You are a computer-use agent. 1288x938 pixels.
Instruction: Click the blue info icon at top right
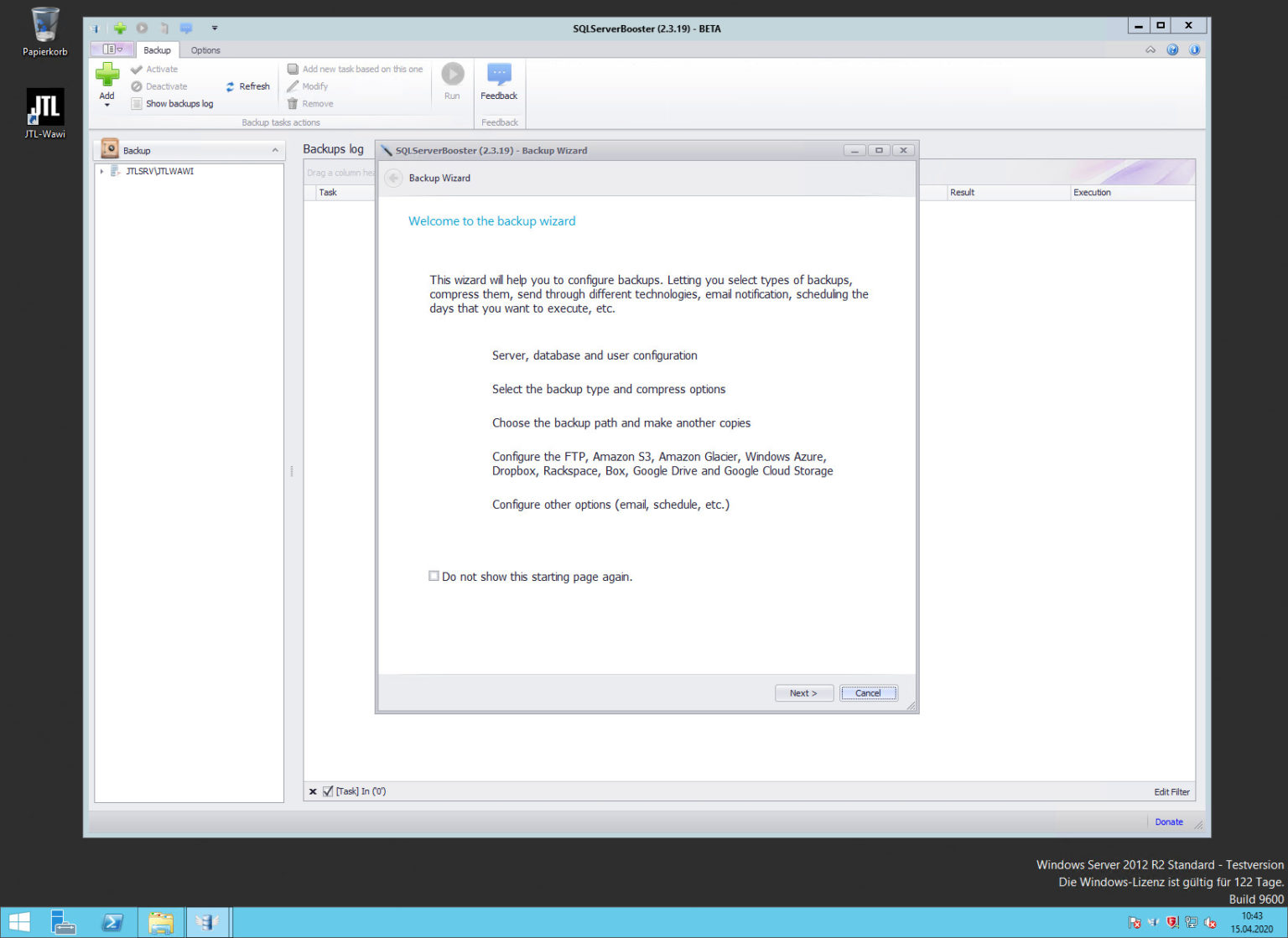click(x=1194, y=50)
